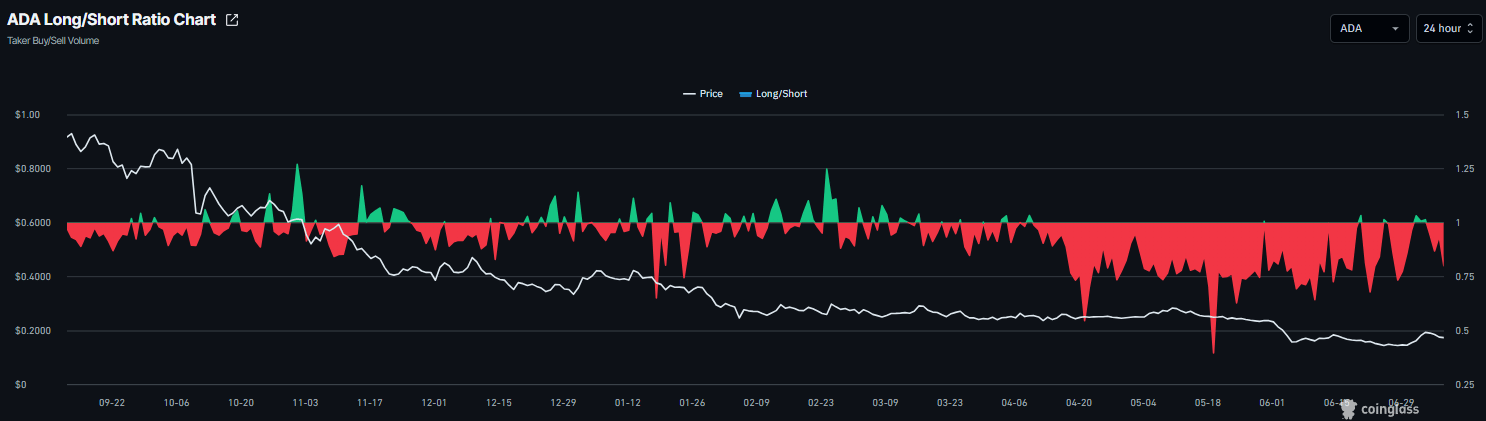The image size is (1486, 421).
Task: Click the white Price line legend marker
Action: point(689,94)
